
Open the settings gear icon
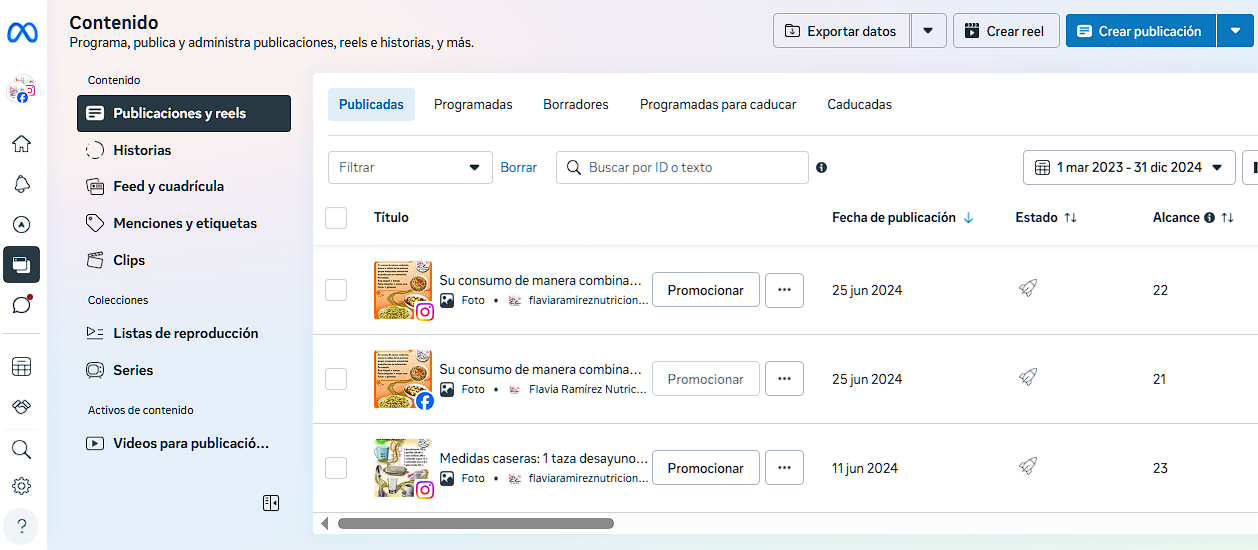click(21, 486)
